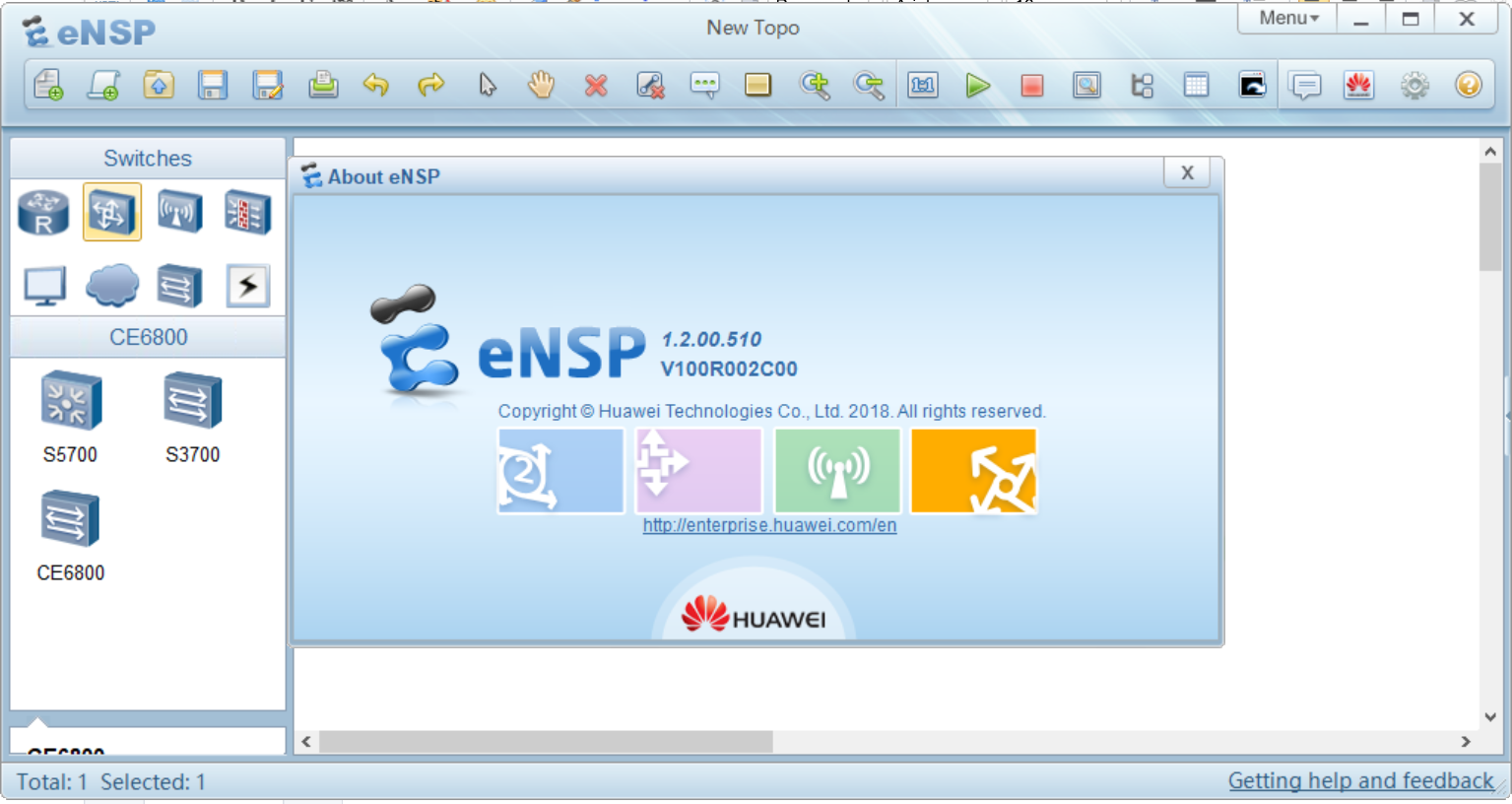
Task: Click the blue router tile in About dialog
Action: pyautogui.click(x=560, y=471)
